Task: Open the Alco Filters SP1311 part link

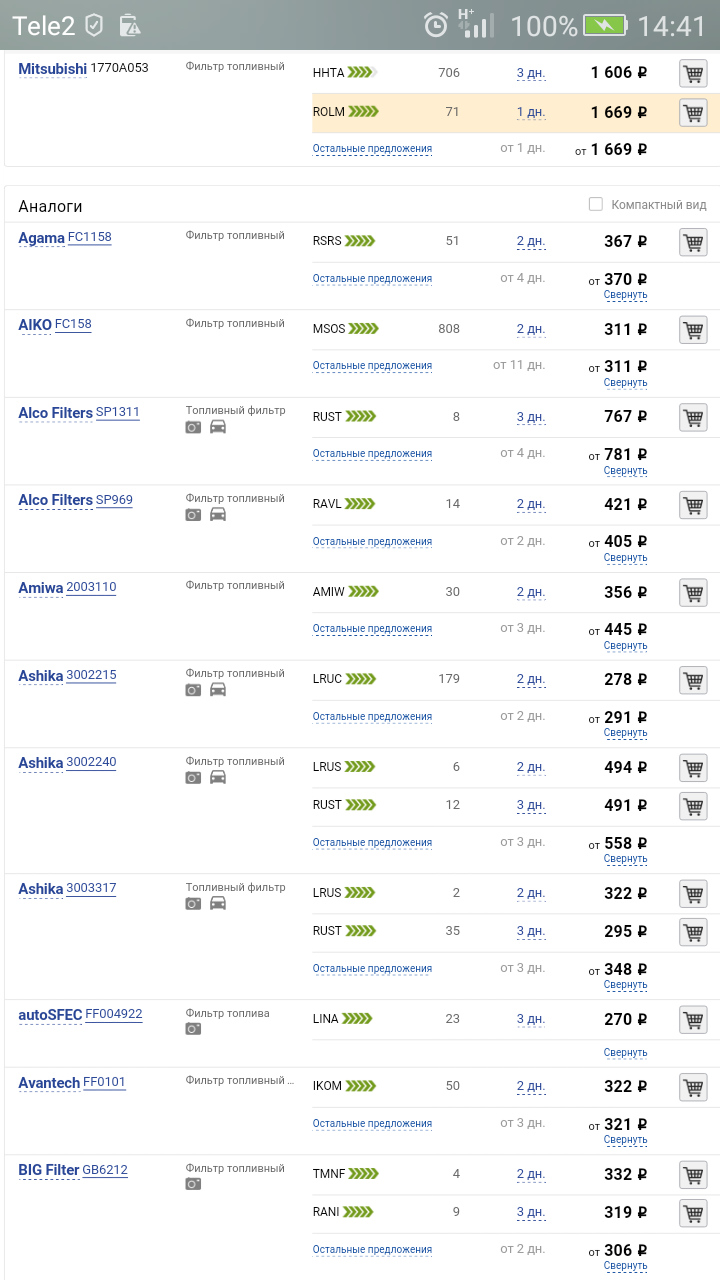Action: [x=118, y=412]
